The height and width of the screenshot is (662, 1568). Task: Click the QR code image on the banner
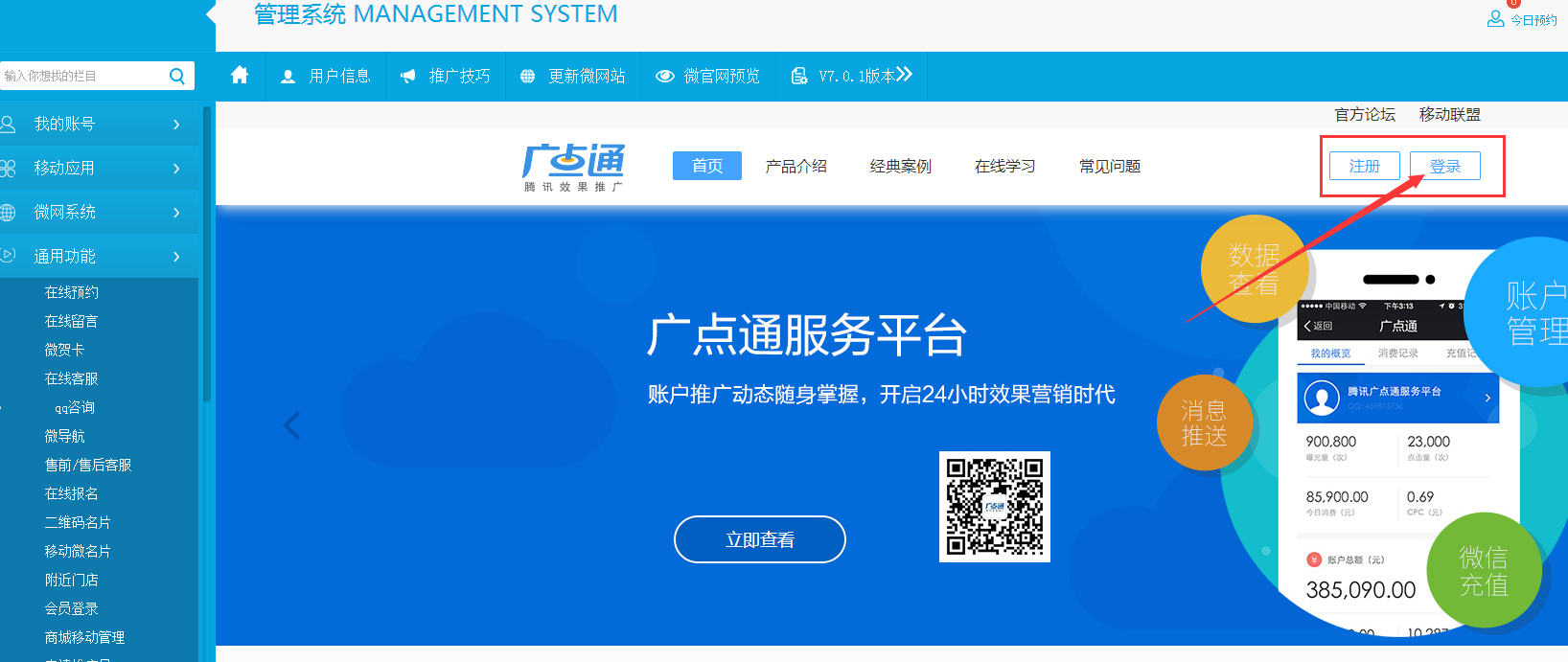coord(995,507)
